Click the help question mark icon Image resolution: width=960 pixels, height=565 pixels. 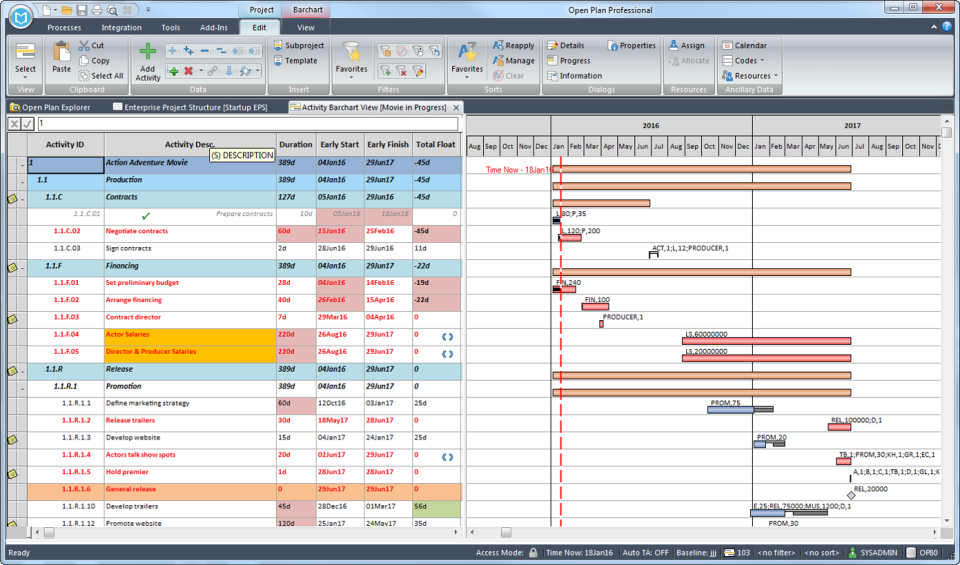click(947, 27)
